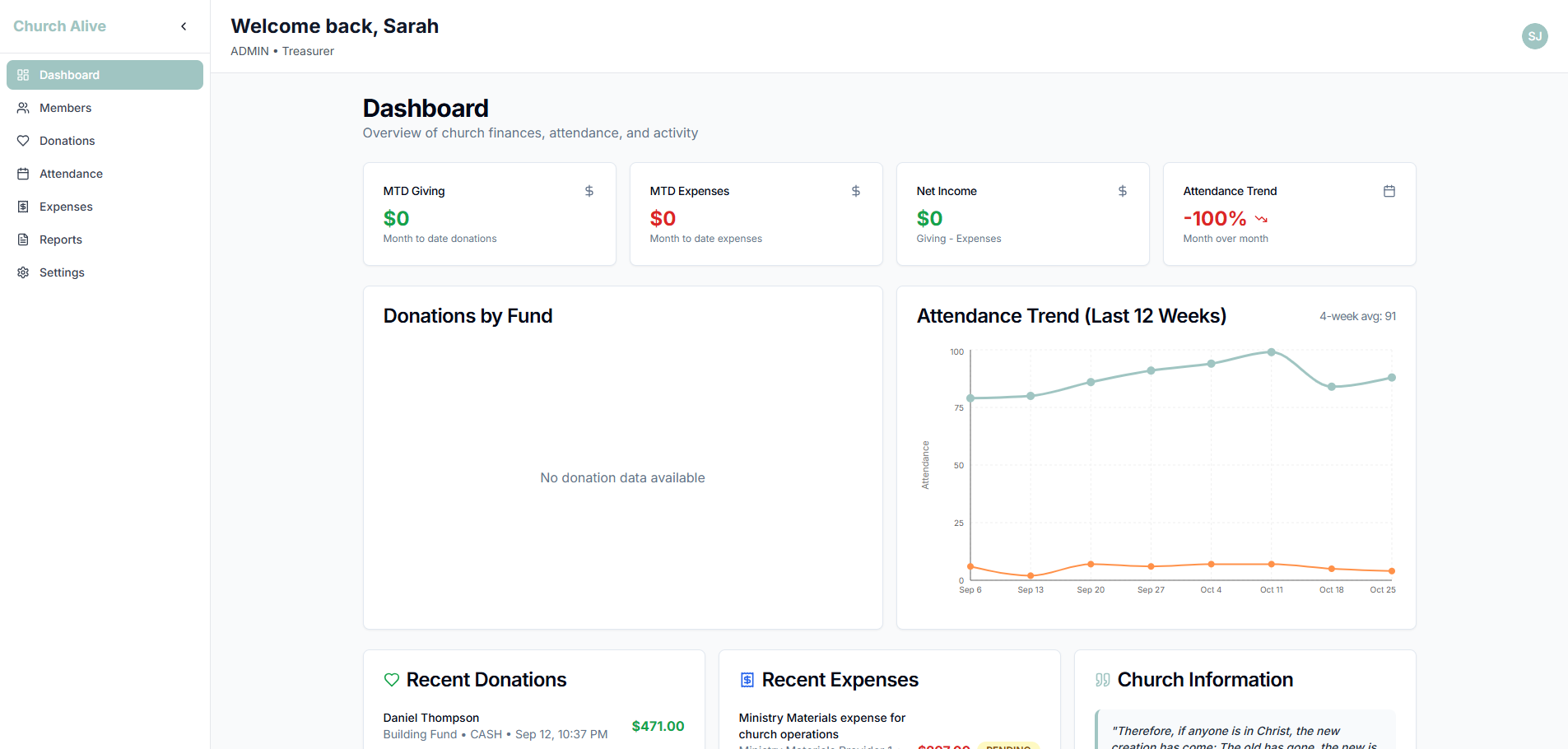Click the Attendance calendar icon in sidebar
This screenshot has height=749, width=1568.
pos(23,174)
